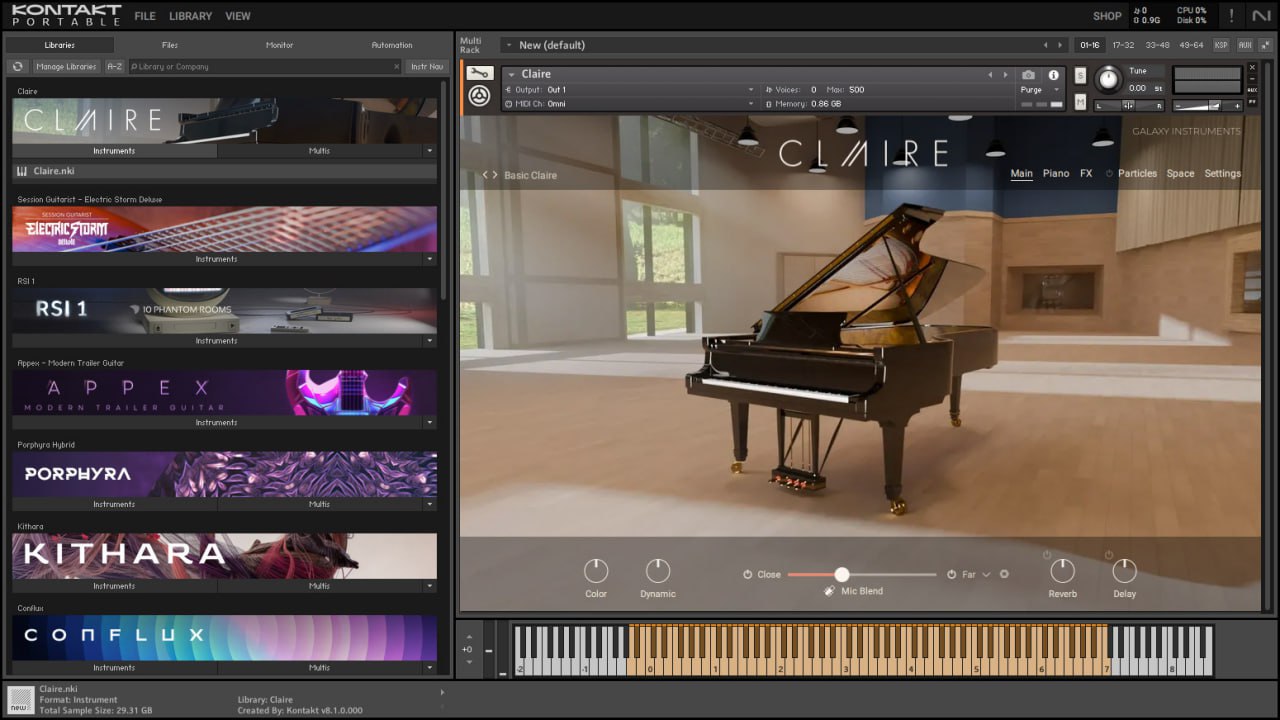Click the new instrument file icon in status bar

coord(21,700)
